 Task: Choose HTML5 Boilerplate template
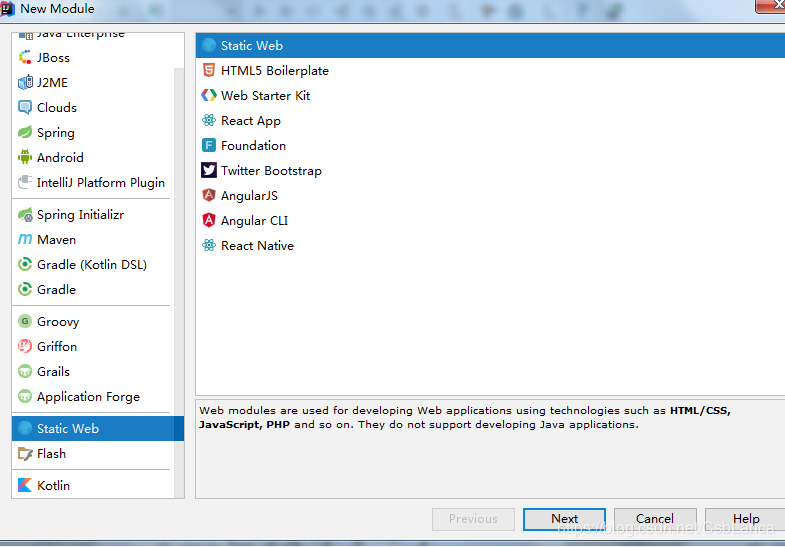(490, 70)
